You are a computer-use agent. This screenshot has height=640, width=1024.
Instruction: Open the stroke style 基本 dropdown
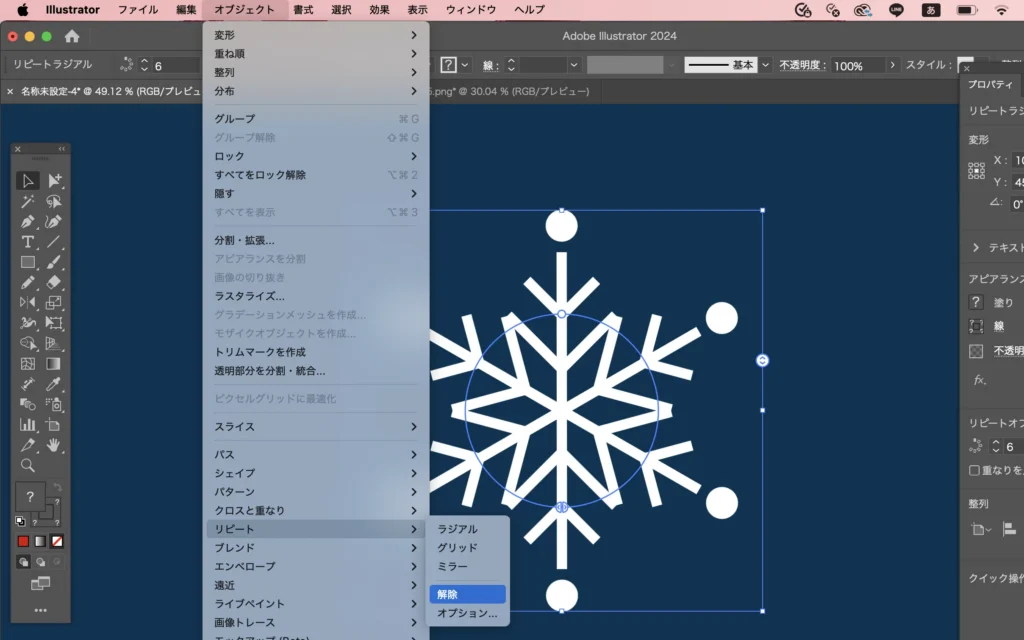(x=766, y=65)
